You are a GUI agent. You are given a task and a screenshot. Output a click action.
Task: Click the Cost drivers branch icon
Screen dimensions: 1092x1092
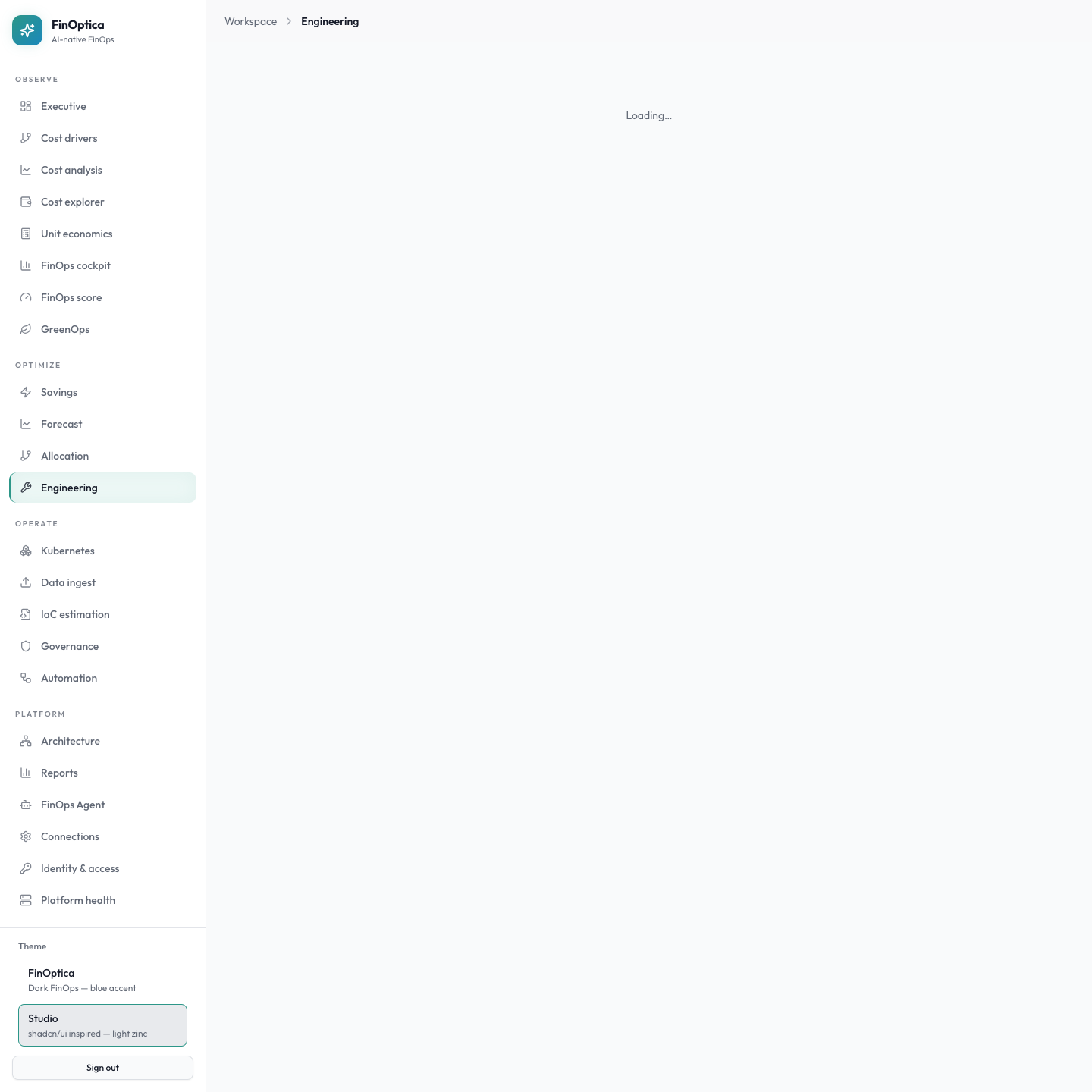pyautogui.click(x=26, y=138)
